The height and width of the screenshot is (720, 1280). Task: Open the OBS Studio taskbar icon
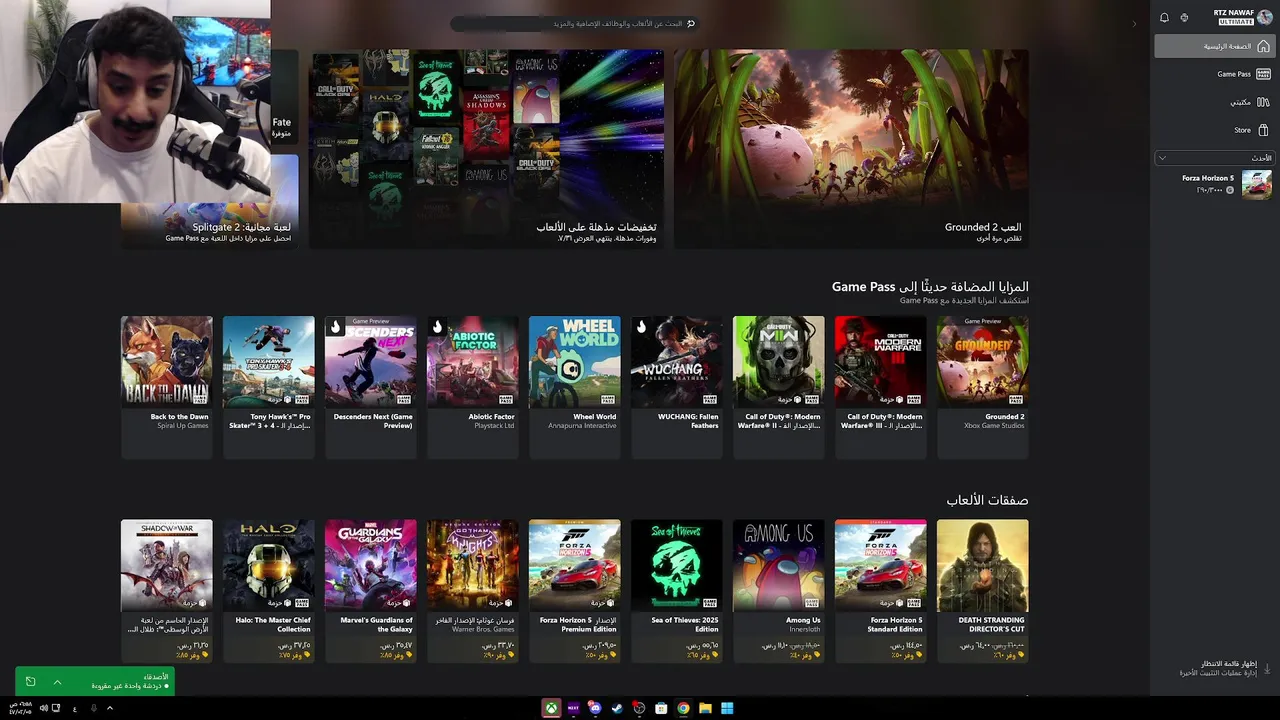(x=639, y=708)
